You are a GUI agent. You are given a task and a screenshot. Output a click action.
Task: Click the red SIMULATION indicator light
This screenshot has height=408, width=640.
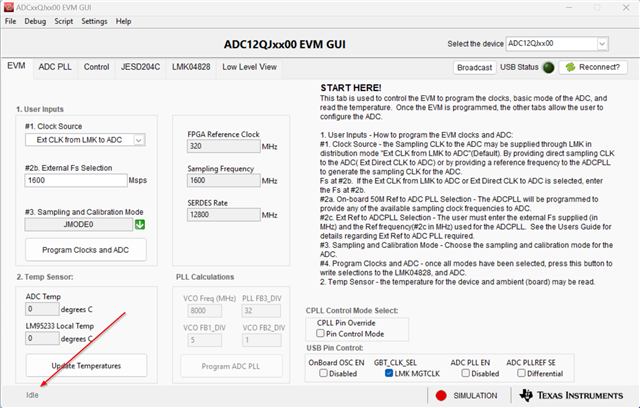[x=441, y=395]
